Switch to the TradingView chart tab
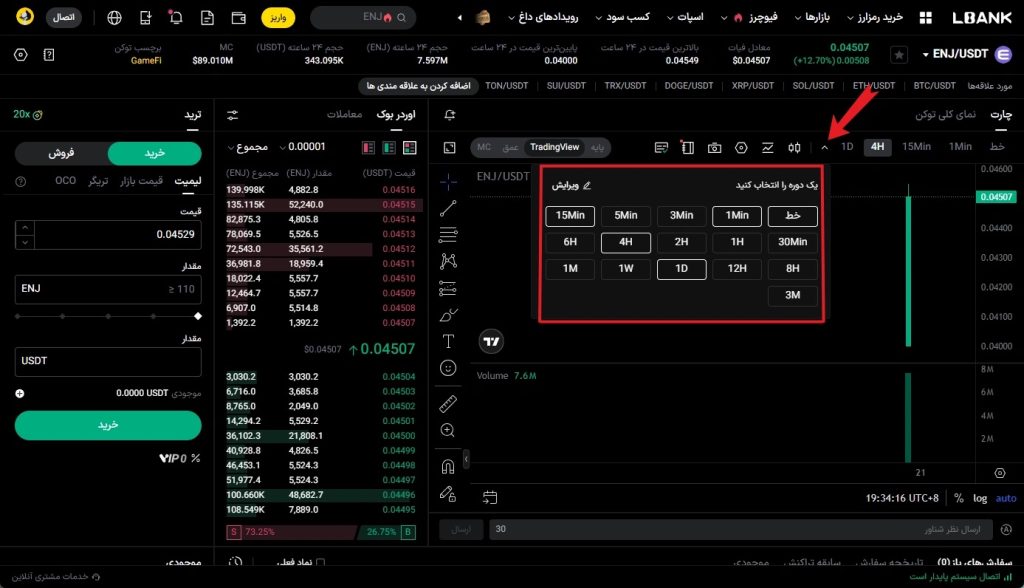 click(x=554, y=148)
